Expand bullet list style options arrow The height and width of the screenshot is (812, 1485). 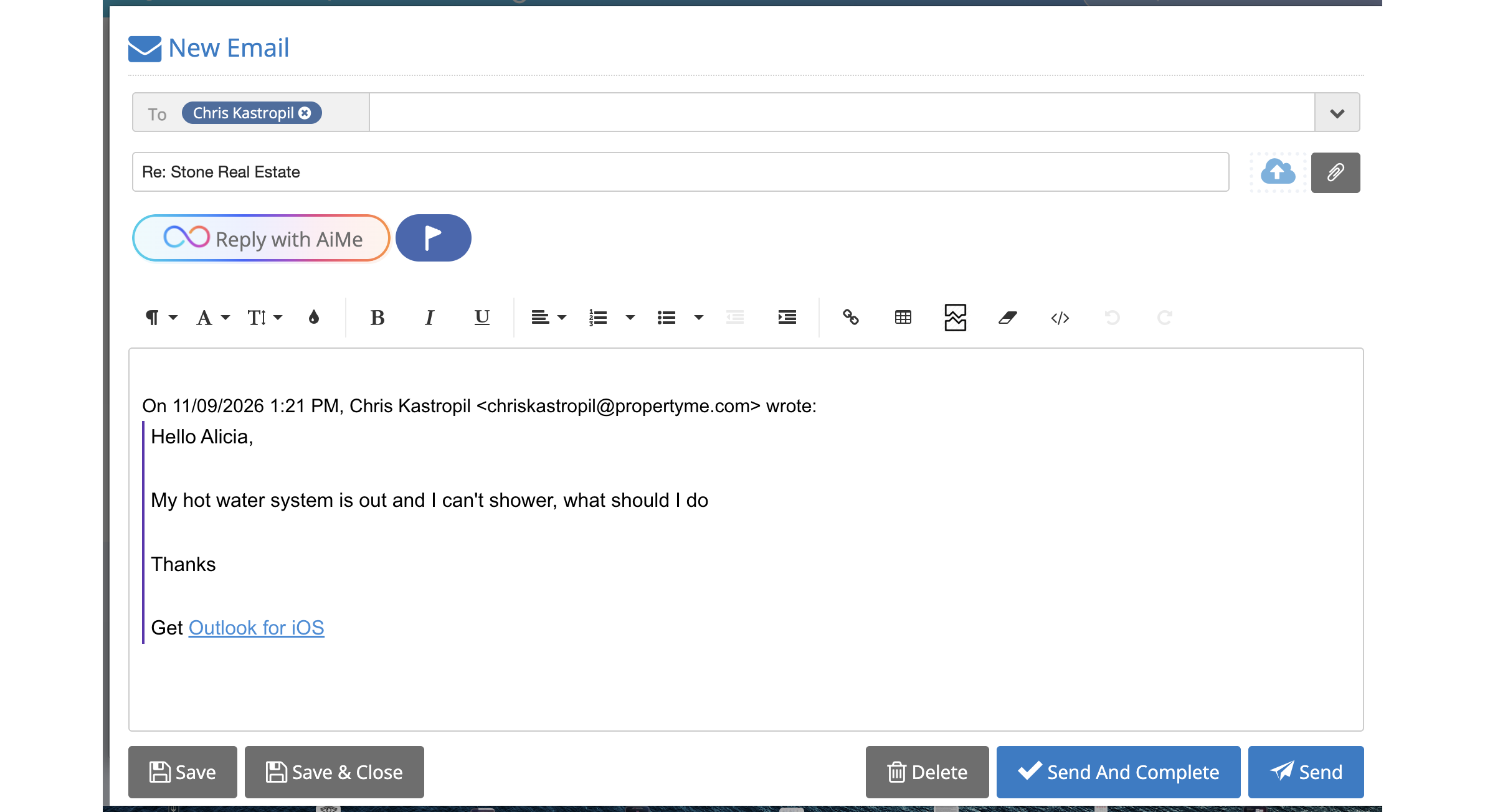pos(699,318)
